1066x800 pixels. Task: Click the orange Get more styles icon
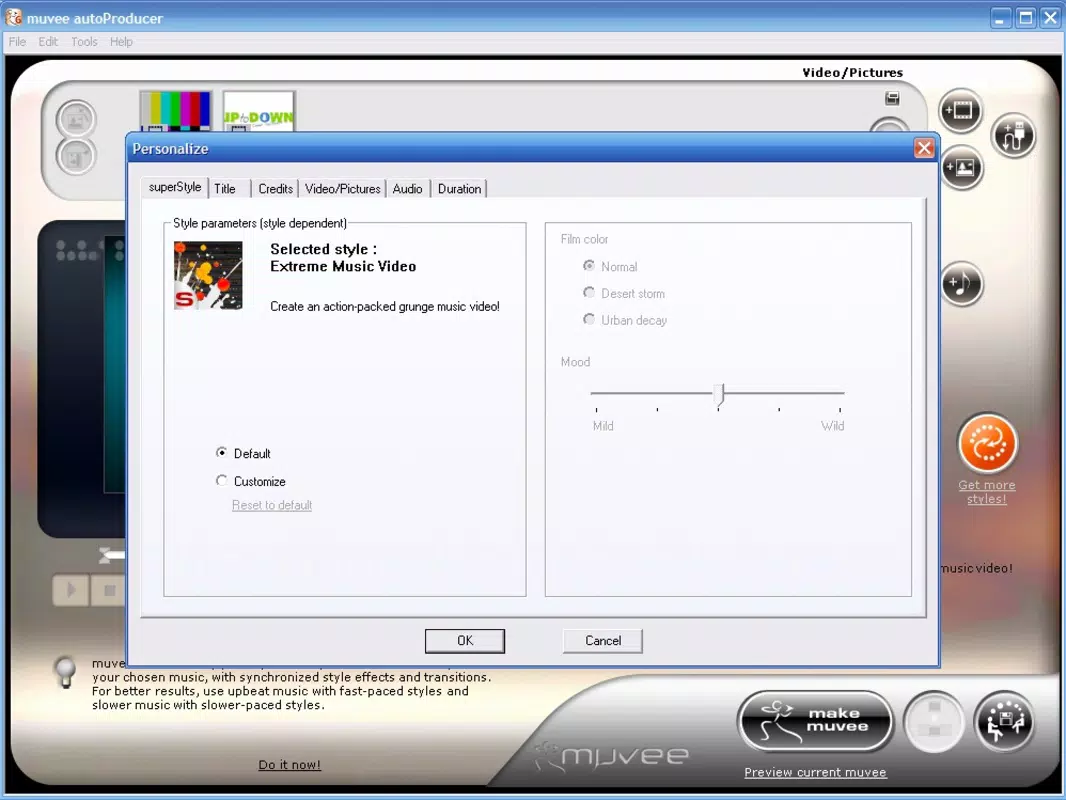point(987,443)
